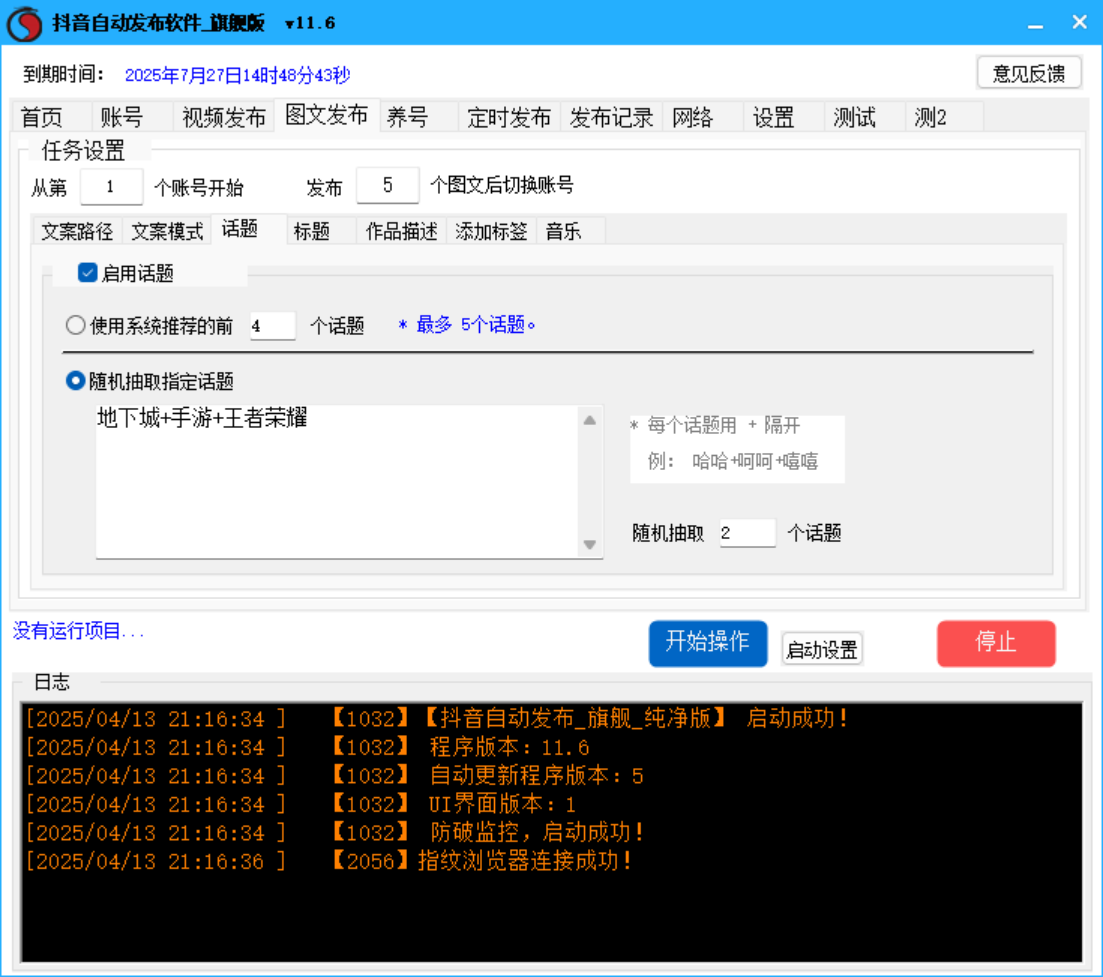Open the 意见反馈 feedback button
This screenshot has width=1103, height=977.
point(1029,73)
